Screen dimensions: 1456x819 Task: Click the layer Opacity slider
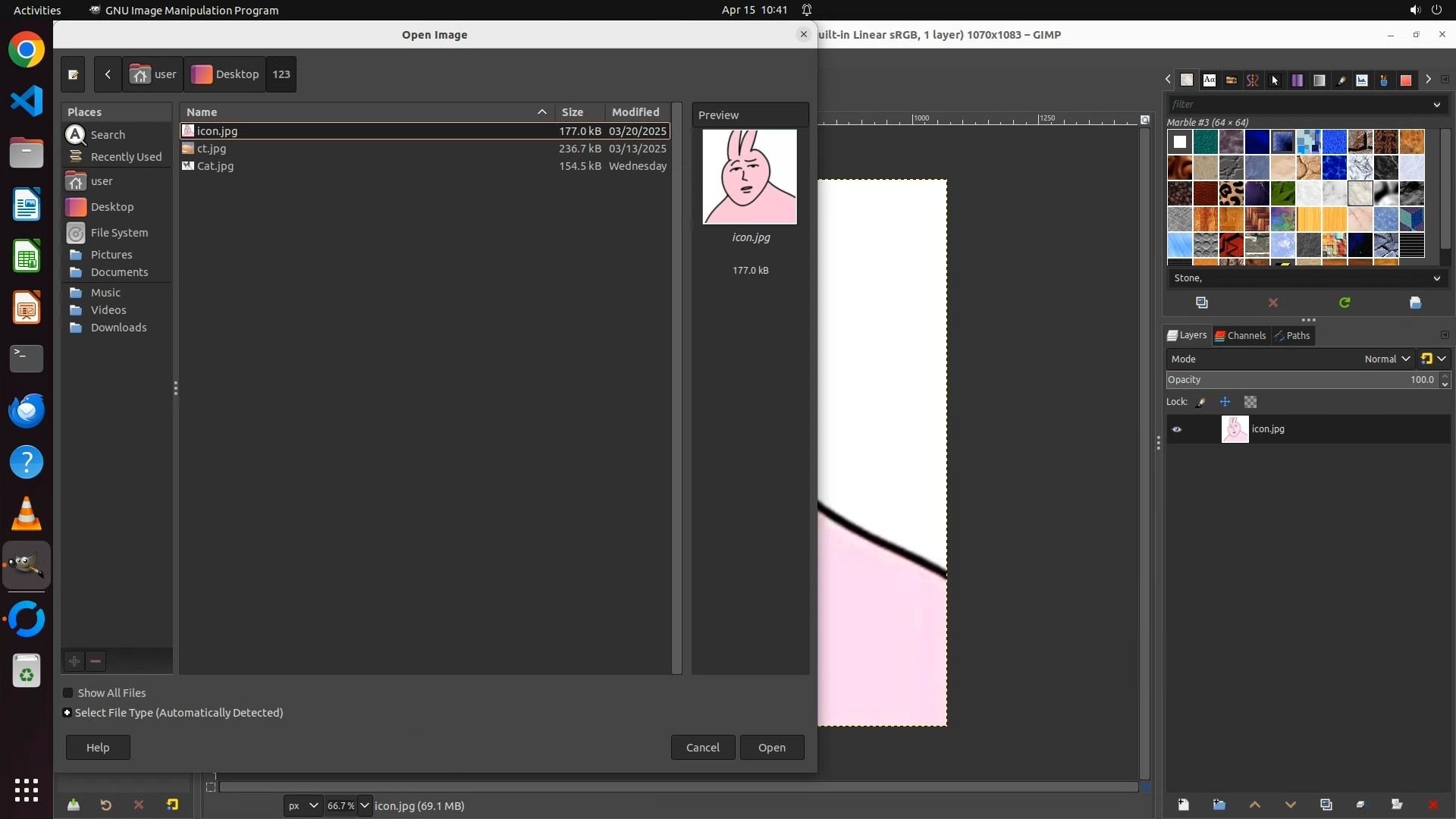(1289, 380)
